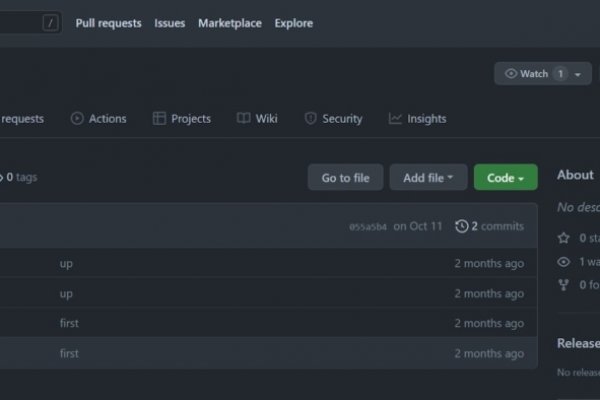Click the star icon in About sidebar
600x400 pixels.
[x=565, y=238]
